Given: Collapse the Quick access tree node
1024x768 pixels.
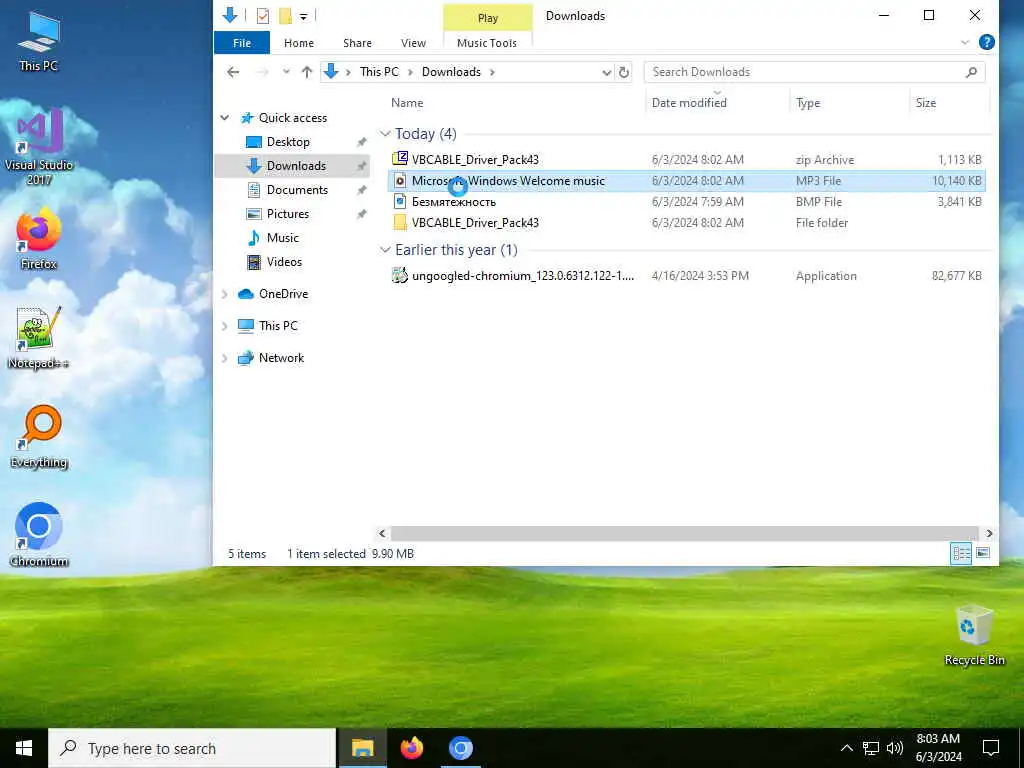Looking at the screenshot, I should pyautogui.click(x=225, y=118).
